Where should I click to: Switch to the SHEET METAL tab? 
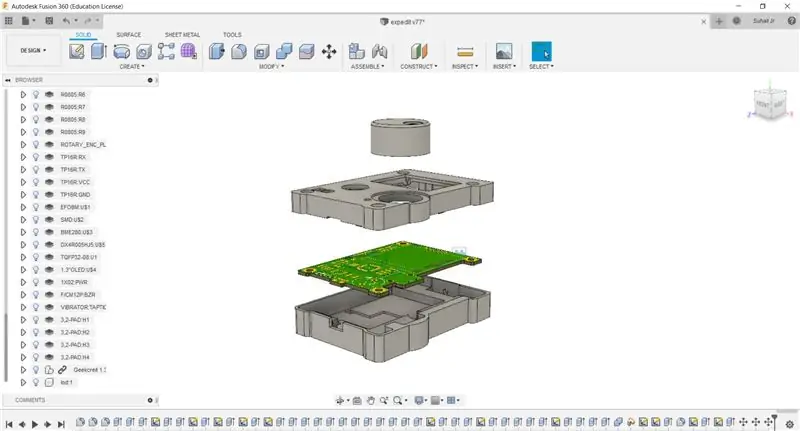point(182,35)
